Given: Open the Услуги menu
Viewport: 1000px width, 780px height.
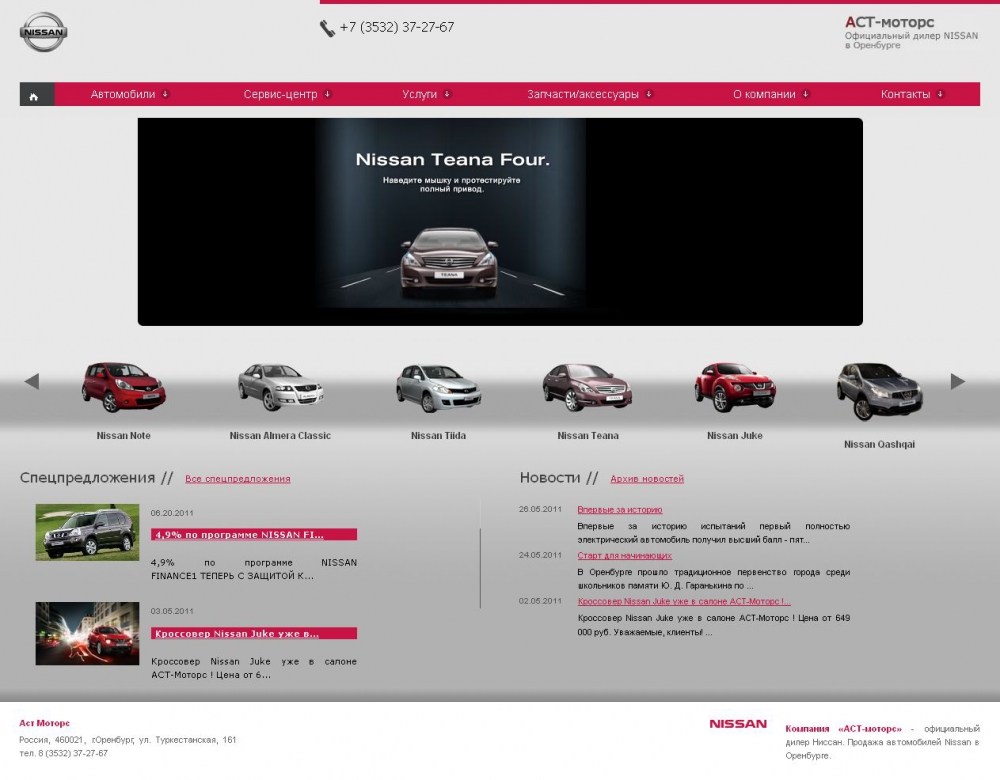Looking at the screenshot, I should (x=420, y=94).
